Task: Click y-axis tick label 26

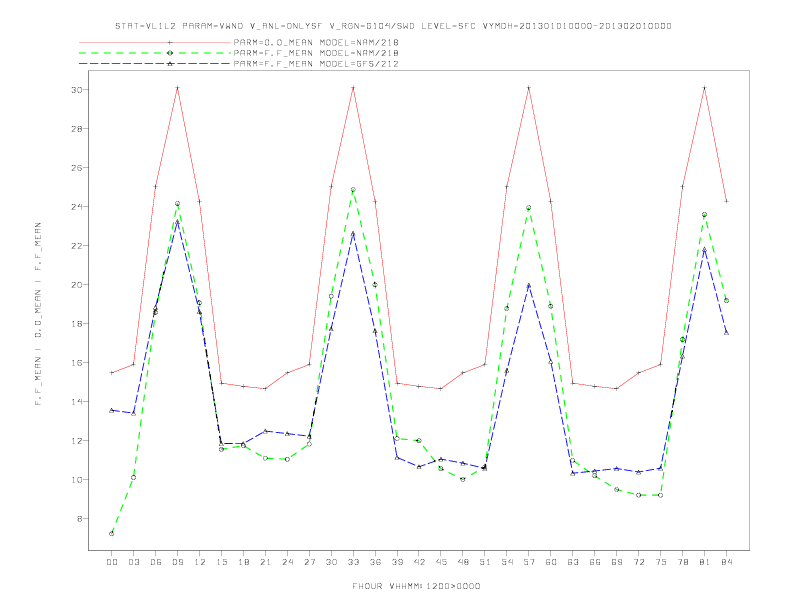Action: (77, 167)
